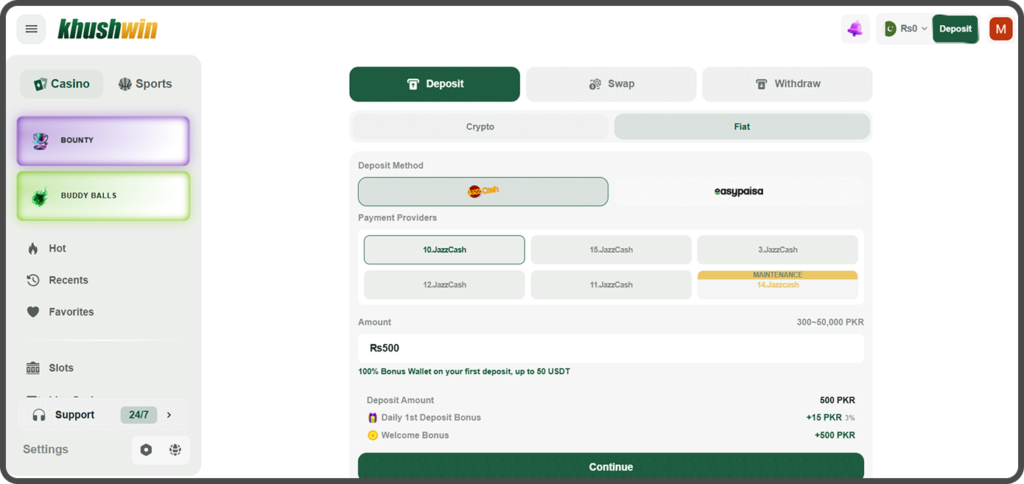Click the hexagon settings icon
1024x484 pixels.
[x=146, y=449]
